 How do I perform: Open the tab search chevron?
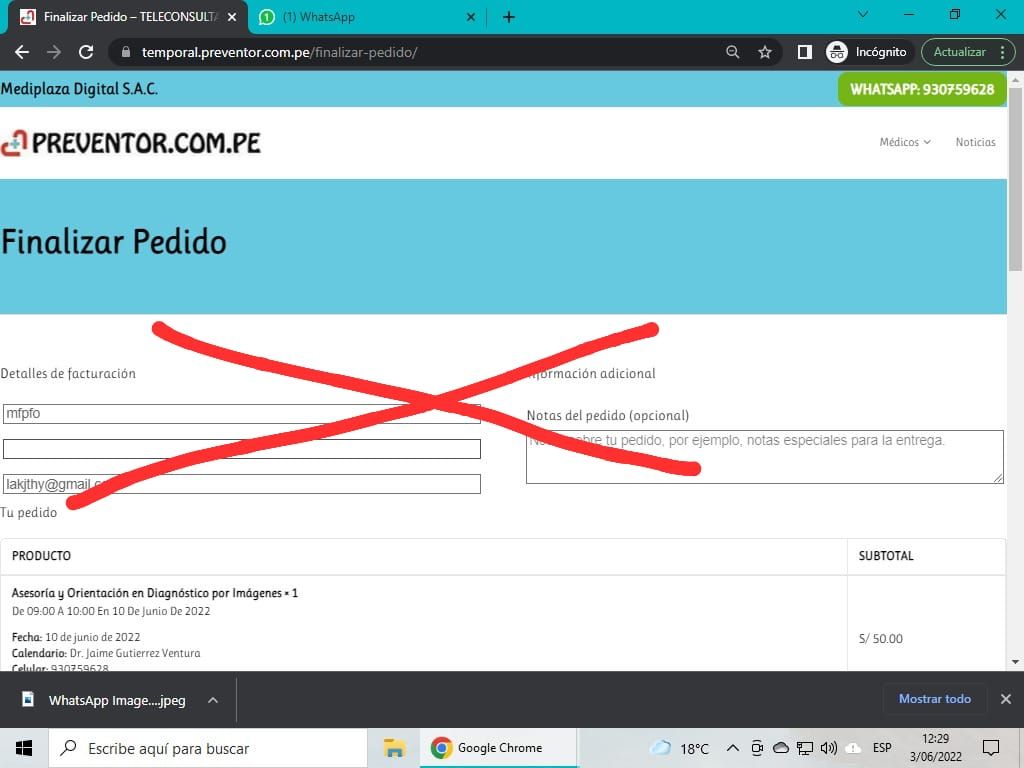864,14
